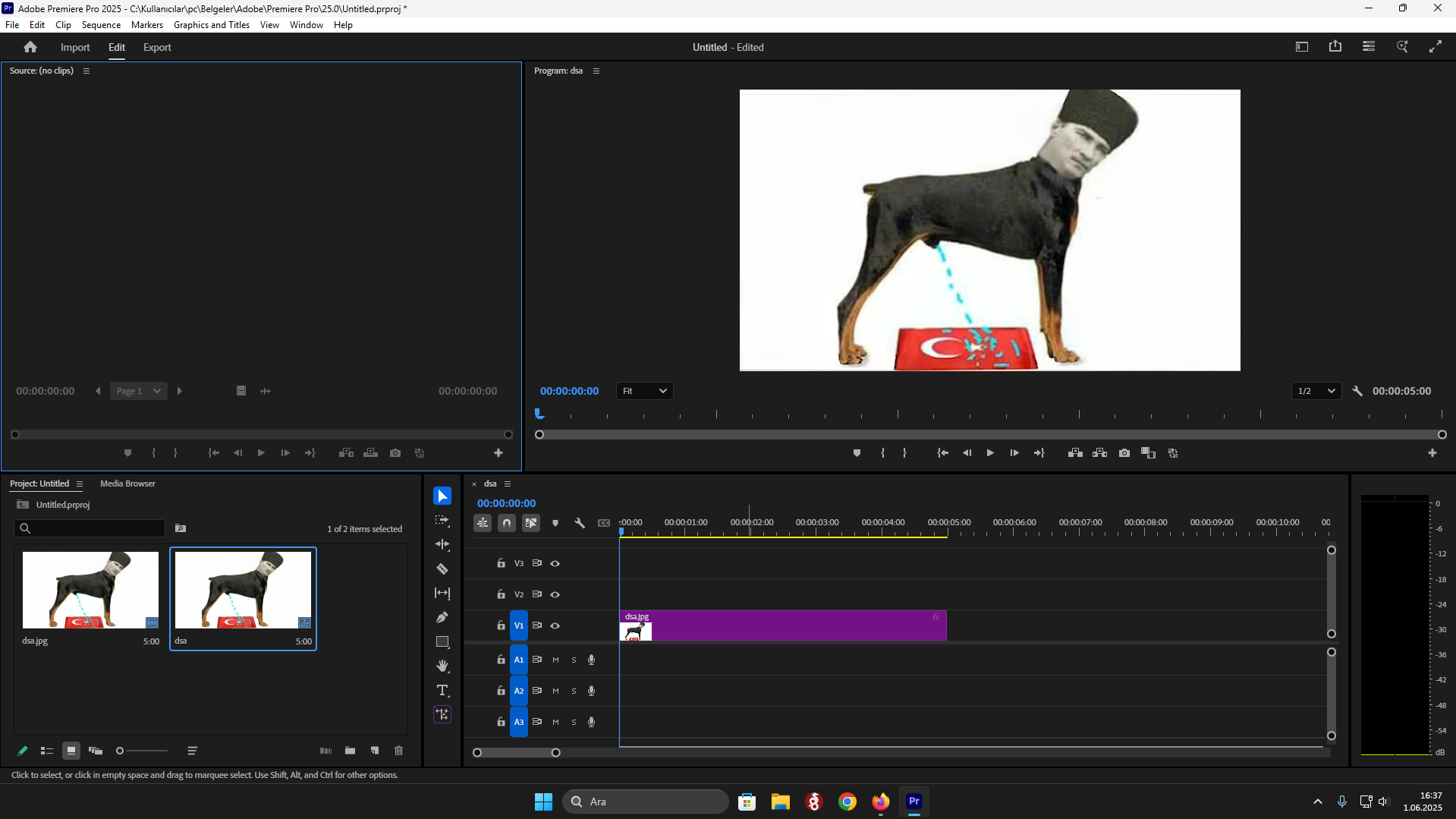The image size is (1456, 819).
Task: Open the Source panel menu
Action: 86,71
